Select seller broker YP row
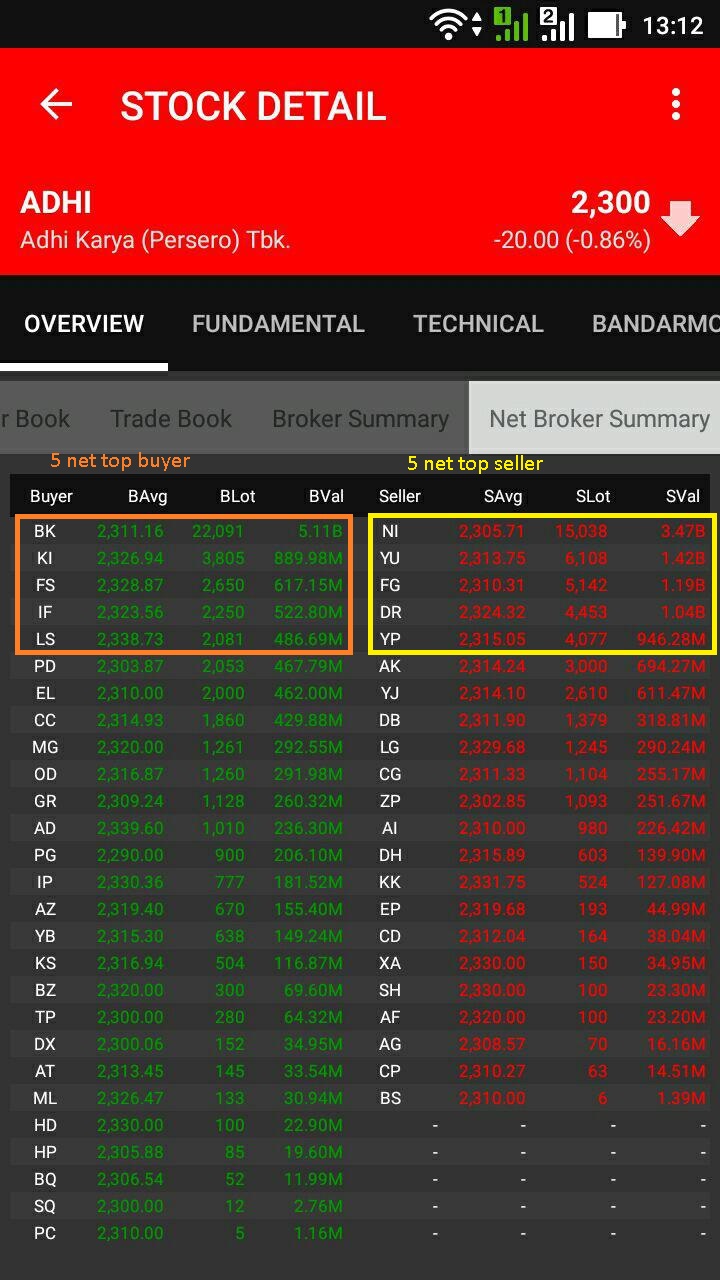 pyautogui.click(x=542, y=639)
